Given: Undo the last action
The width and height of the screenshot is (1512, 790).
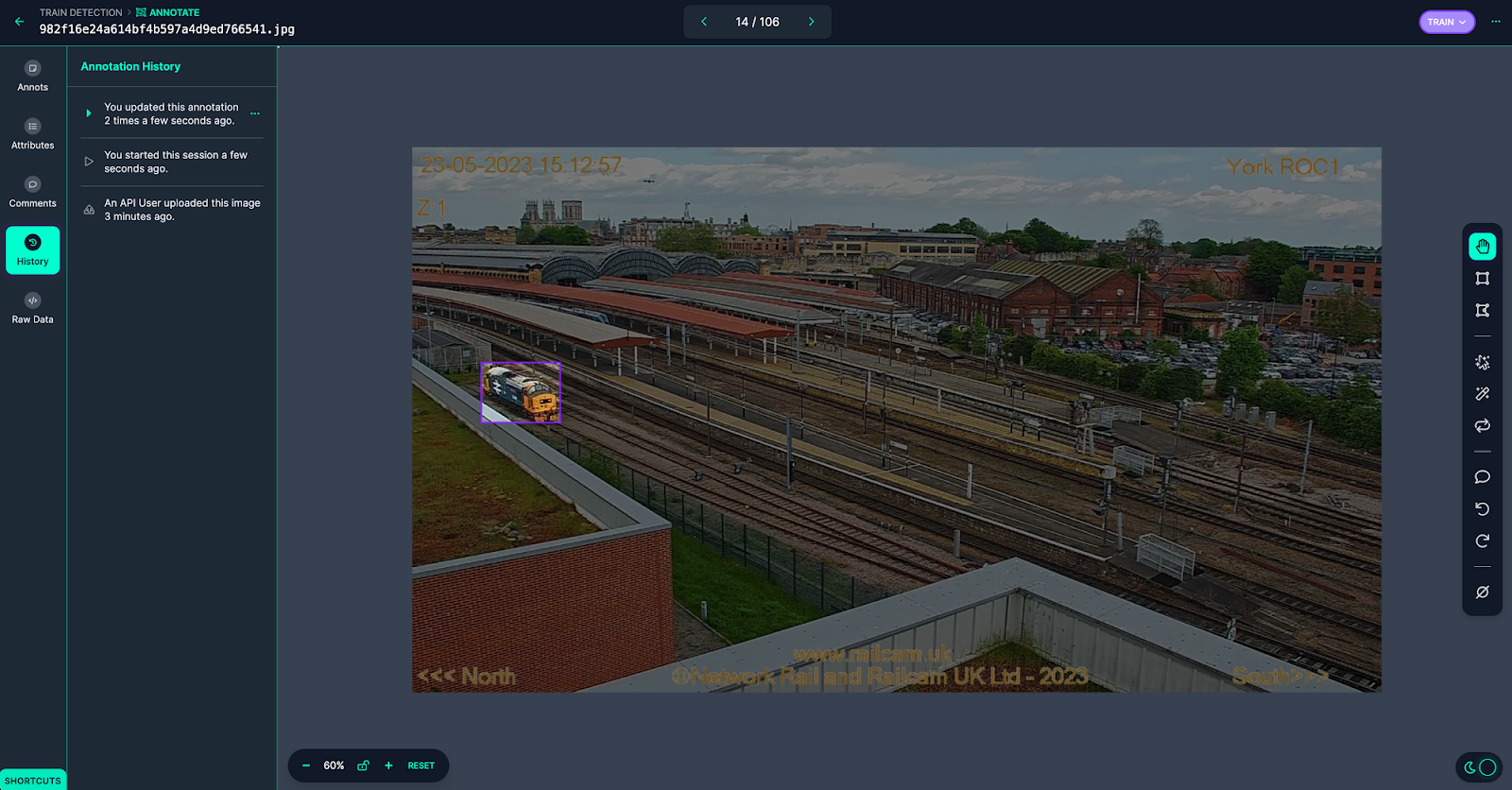Looking at the screenshot, I should coord(1482,509).
